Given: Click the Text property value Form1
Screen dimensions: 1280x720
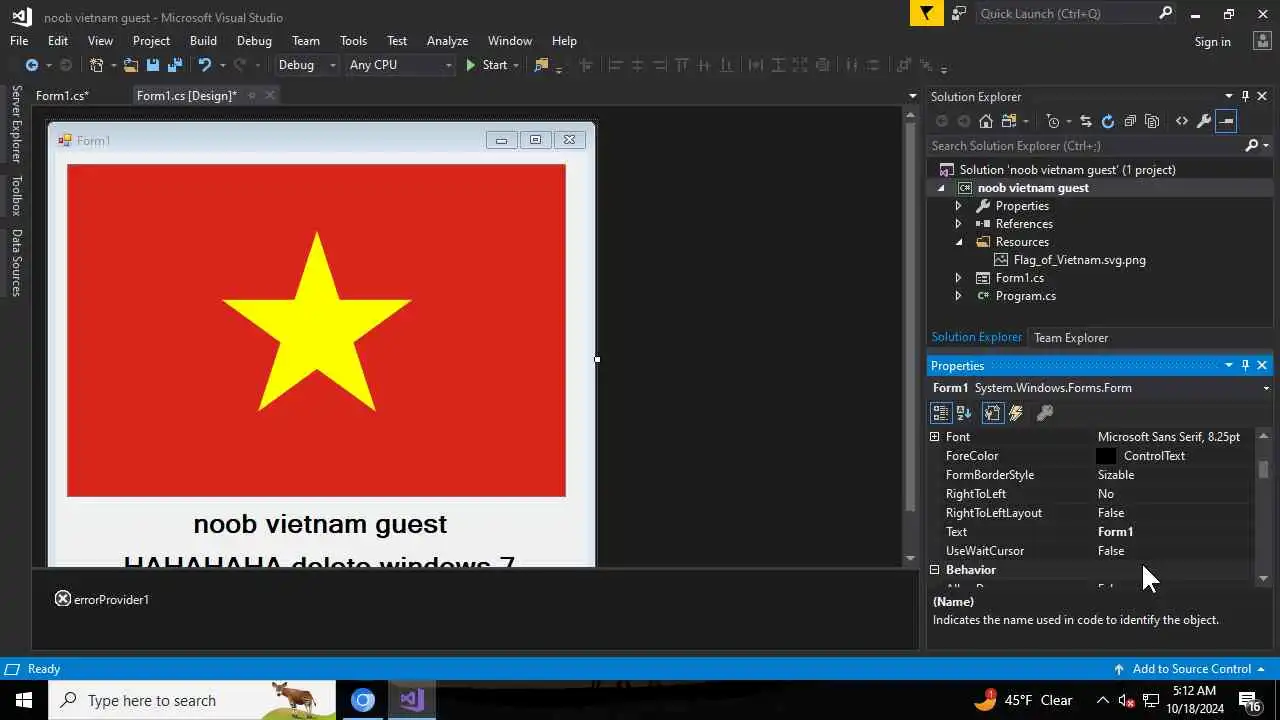Looking at the screenshot, I should 1115,532.
